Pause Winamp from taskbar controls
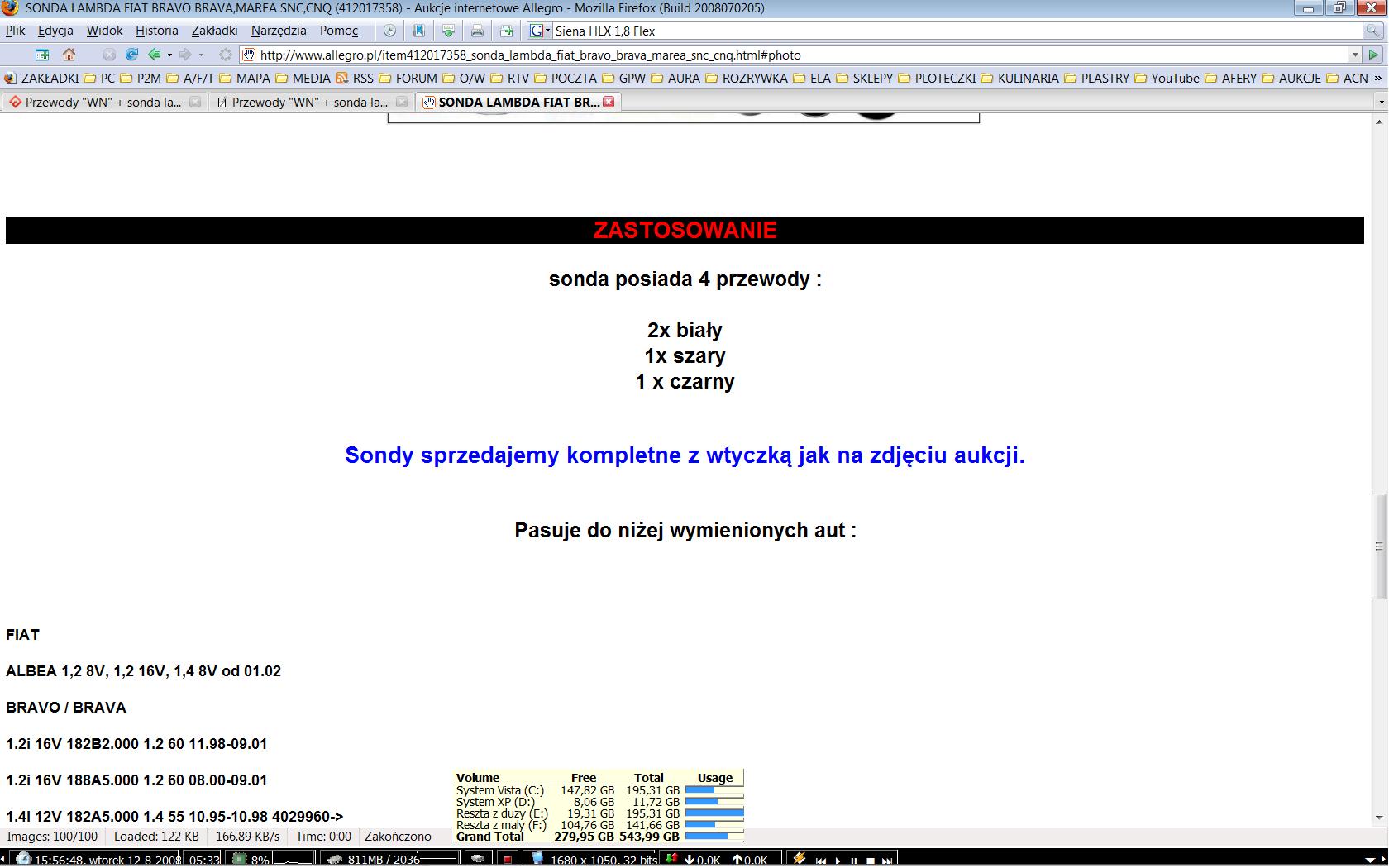 tap(854, 861)
